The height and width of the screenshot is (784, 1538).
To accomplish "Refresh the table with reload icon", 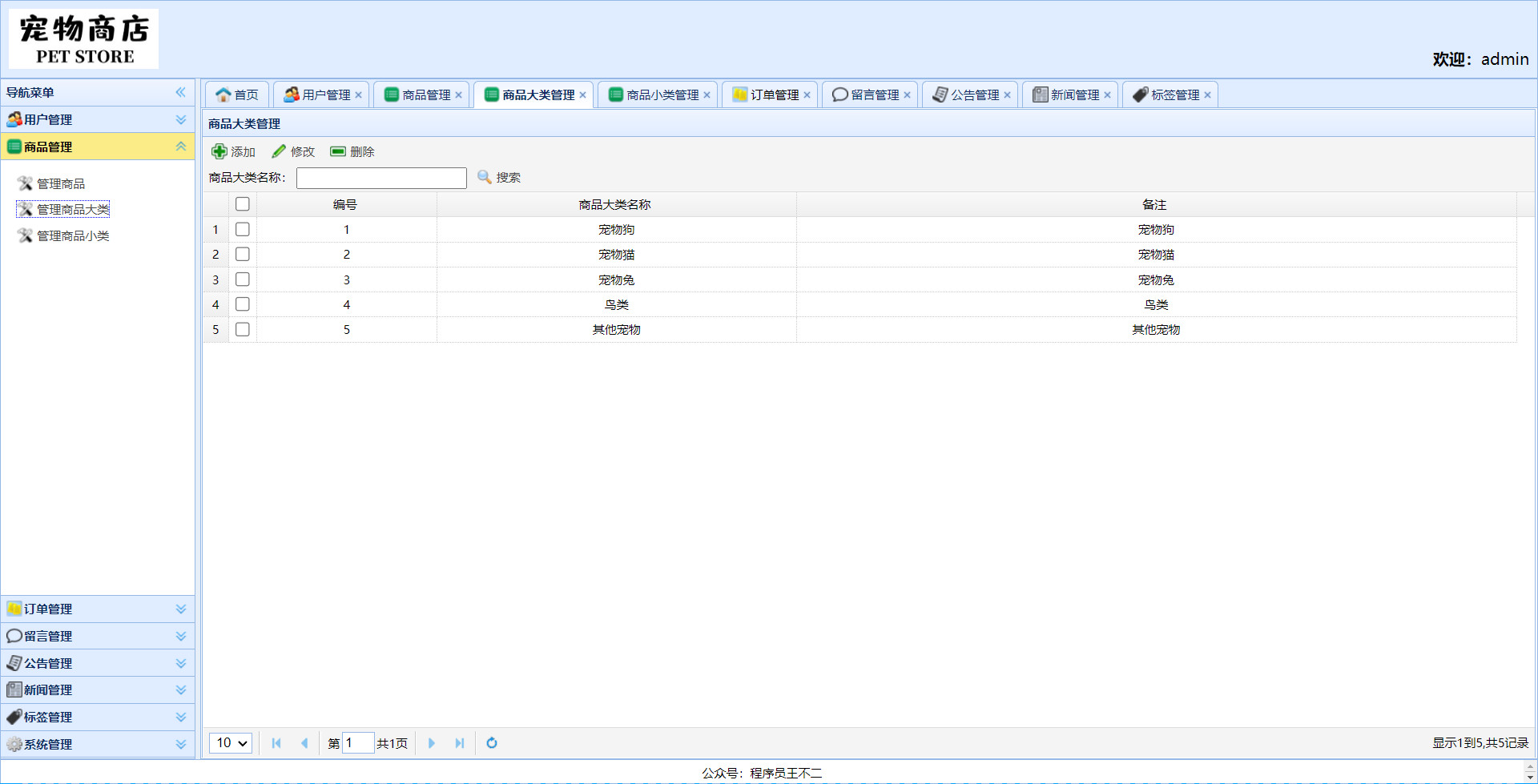I will [x=492, y=743].
